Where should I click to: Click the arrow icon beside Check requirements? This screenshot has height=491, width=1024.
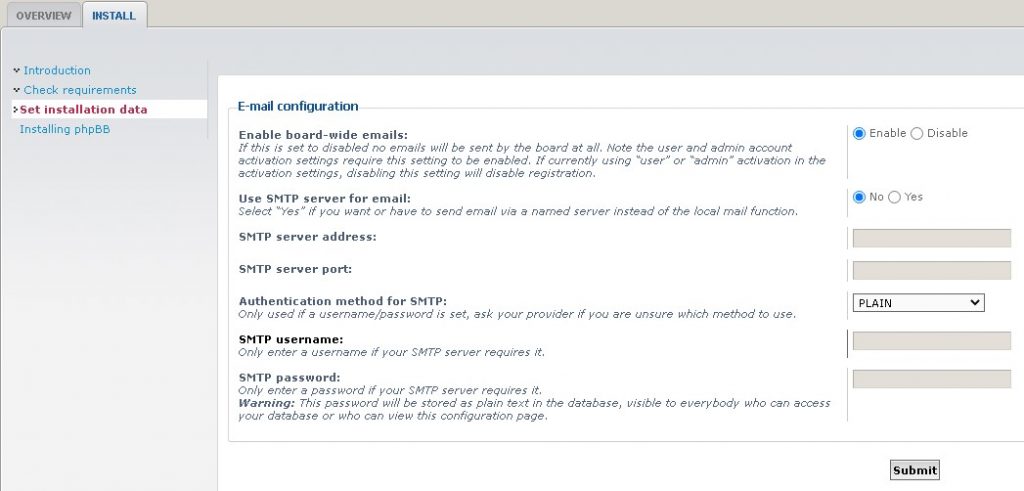(16, 90)
